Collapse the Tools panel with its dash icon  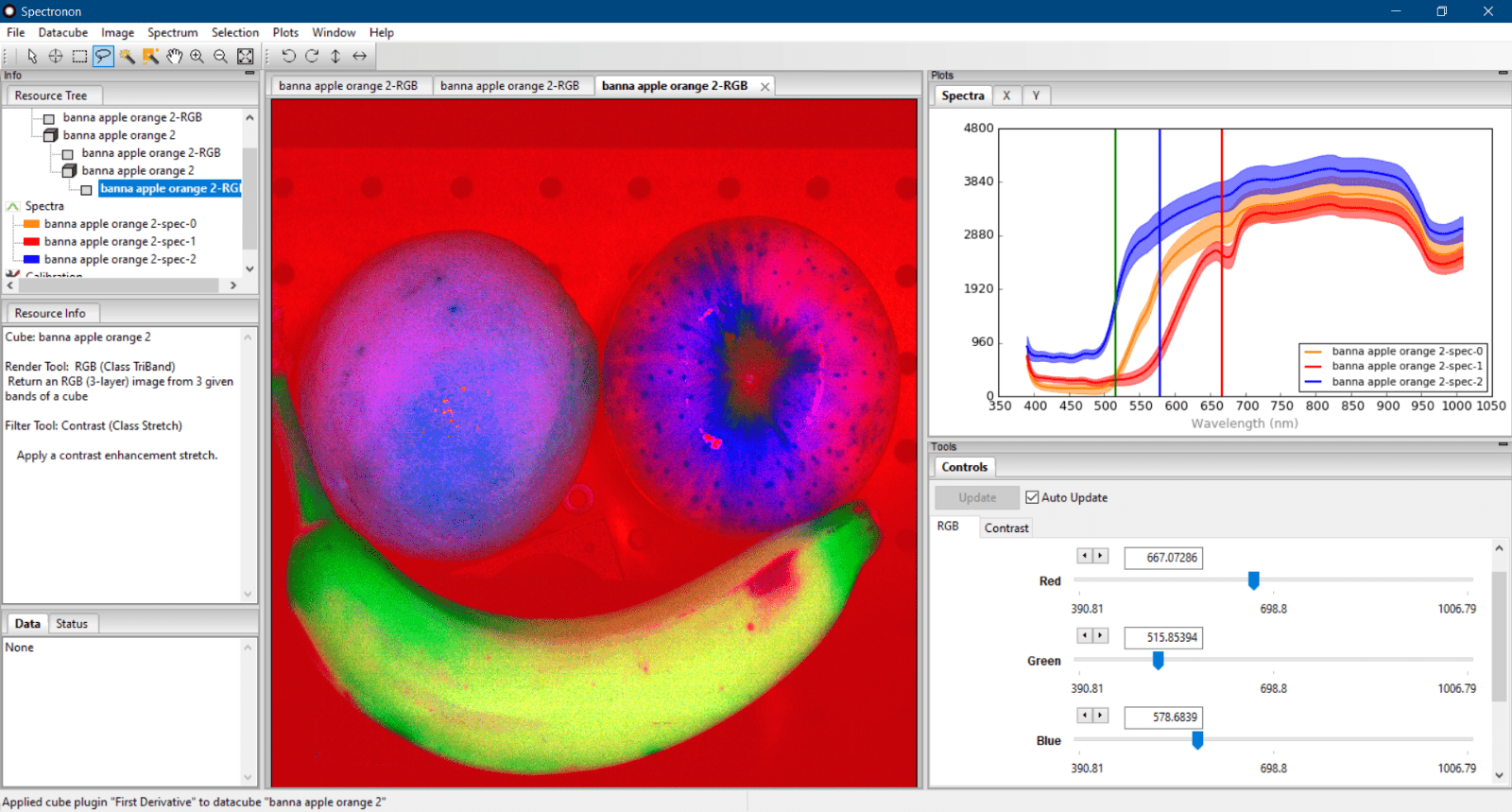(x=1503, y=444)
